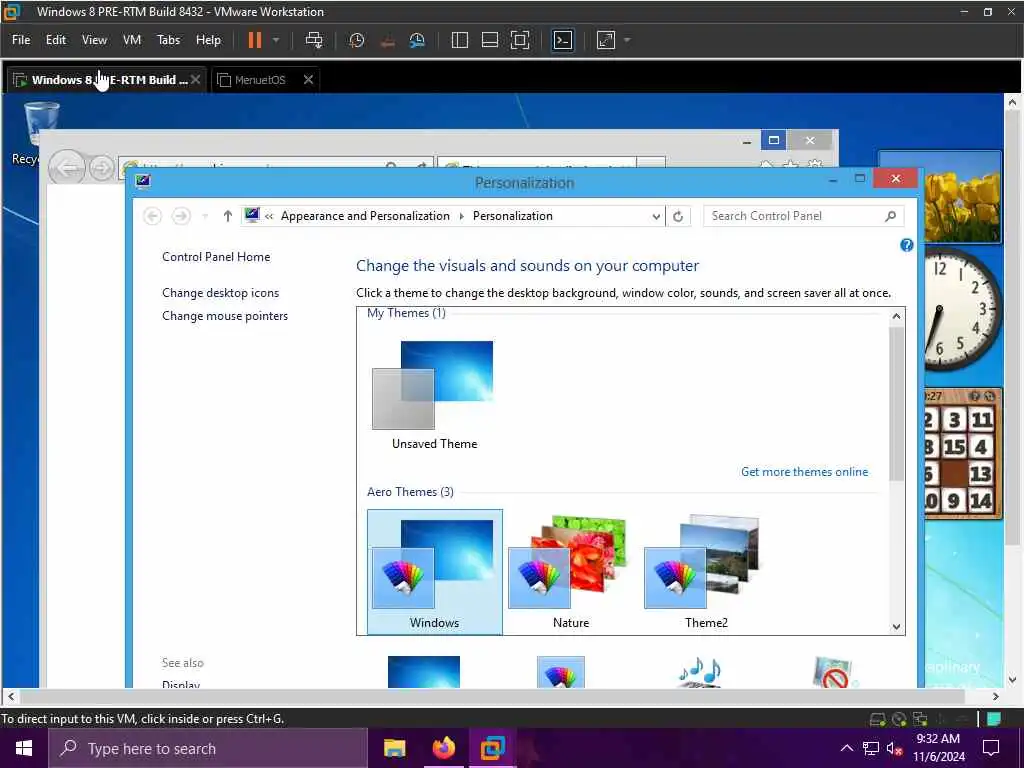Revert virtual machine to previous snapshot
The width and height of the screenshot is (1024, 768).
tap(387, 40)
